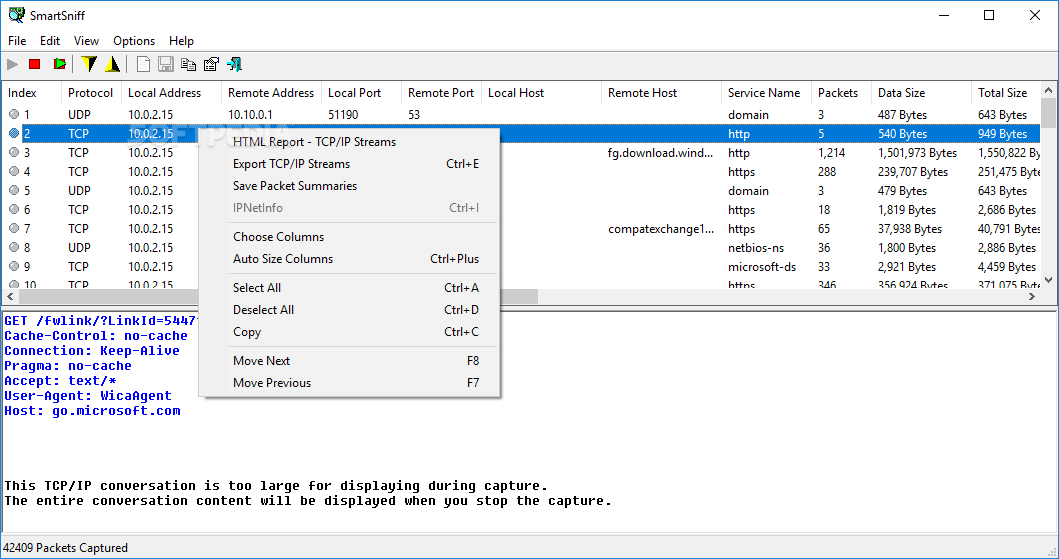Choose Select All in context menu

click(x=349, y=288)
